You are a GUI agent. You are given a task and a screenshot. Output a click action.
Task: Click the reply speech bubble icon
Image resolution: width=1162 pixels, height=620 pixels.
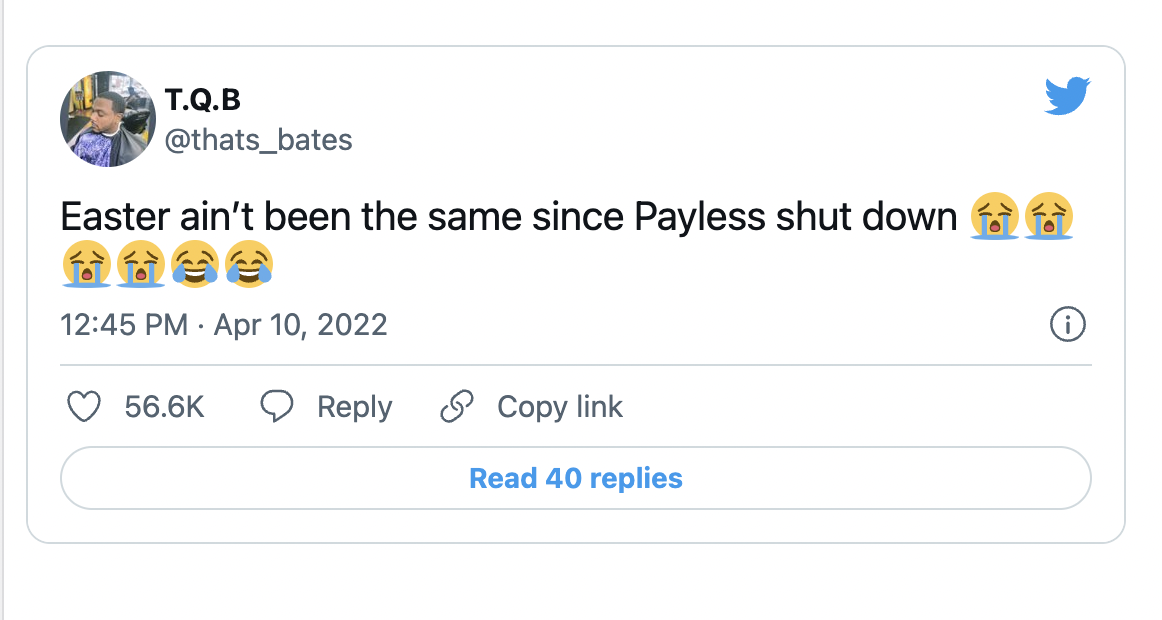pyautogui.click(x=277, y=406)
